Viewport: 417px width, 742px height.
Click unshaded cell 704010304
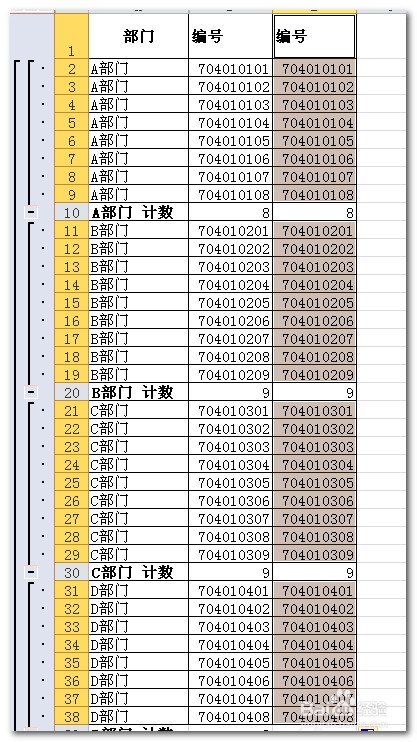pos(231,464)
